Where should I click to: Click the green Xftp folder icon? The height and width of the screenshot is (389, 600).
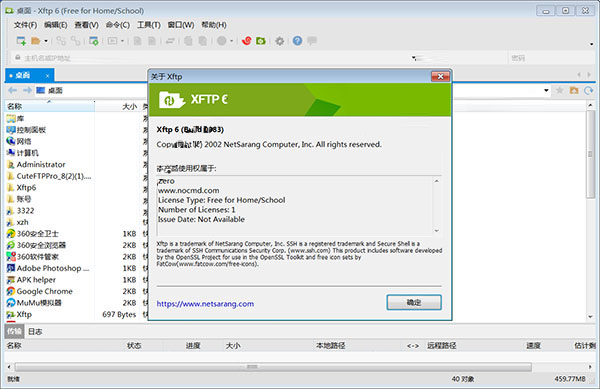(x=261, y=41)
